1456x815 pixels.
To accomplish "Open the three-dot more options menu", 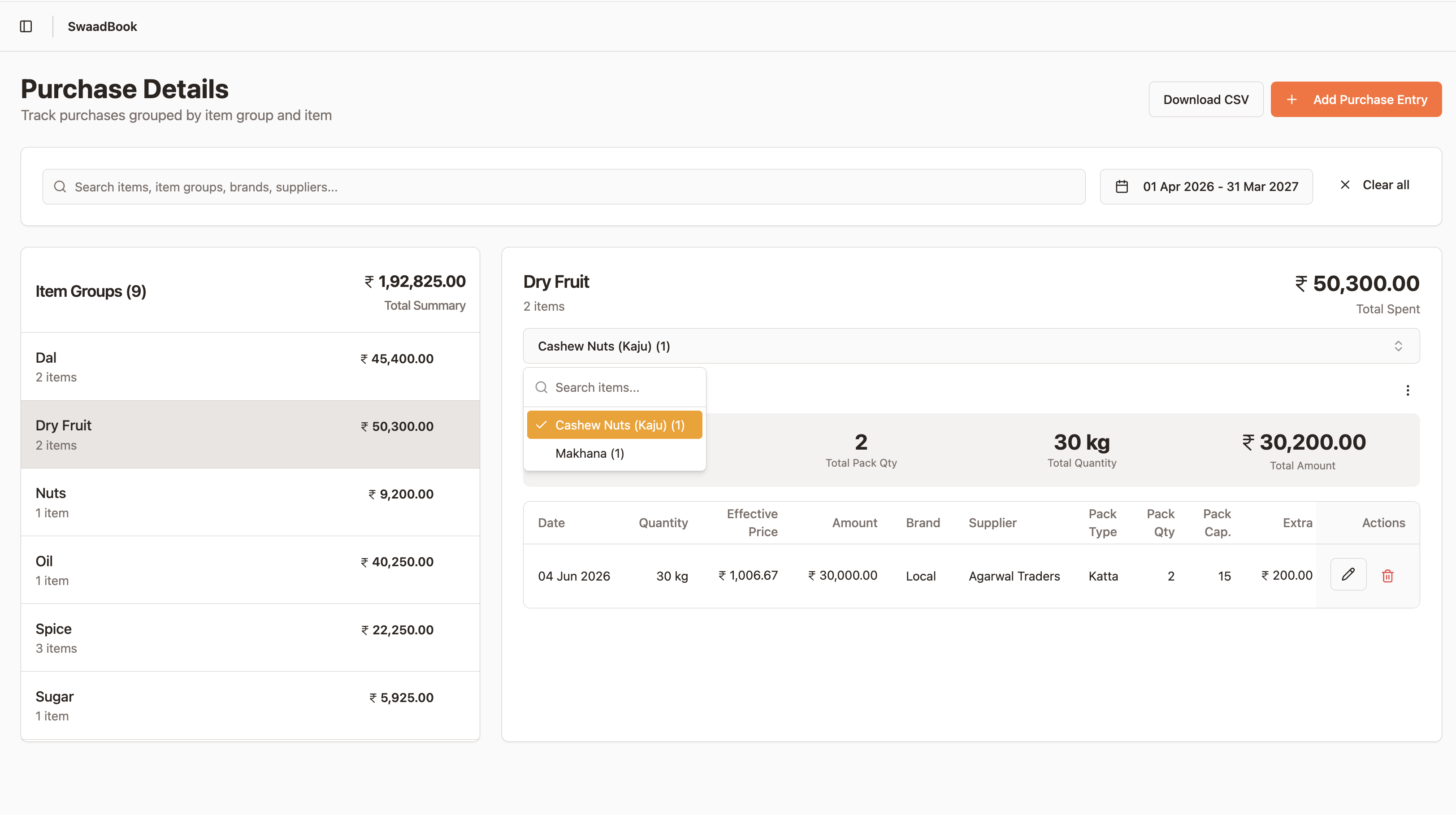I will [x=1408, y=390].
